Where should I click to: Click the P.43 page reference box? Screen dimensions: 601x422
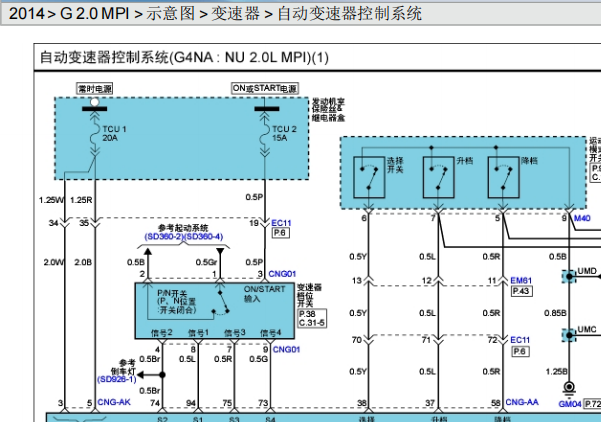point(521,291)
